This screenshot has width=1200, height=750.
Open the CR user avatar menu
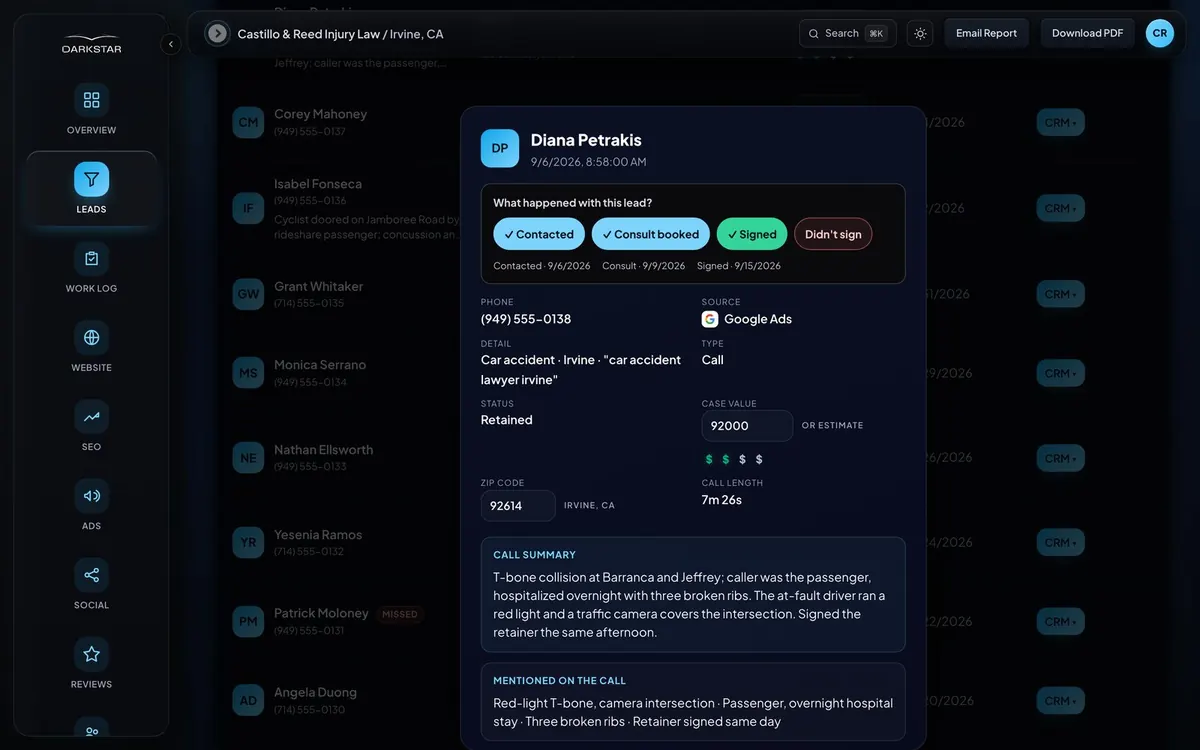pyautogui.click(x=1160, y=33)
